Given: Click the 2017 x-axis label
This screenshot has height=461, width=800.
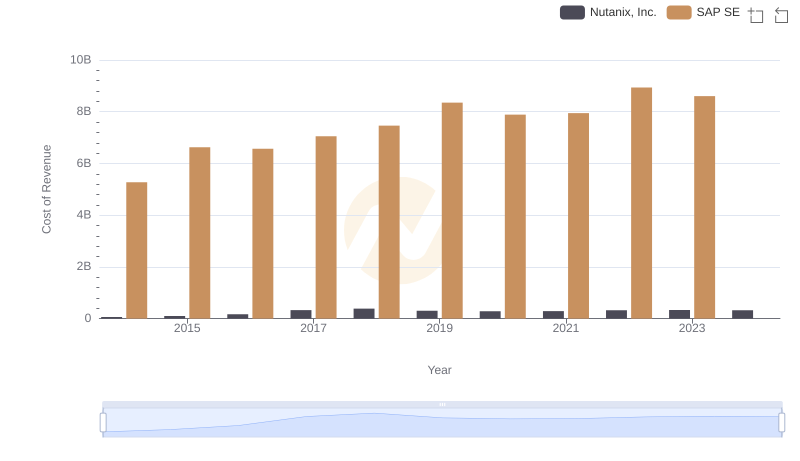Looking at the screenshot, I should 313,328.
